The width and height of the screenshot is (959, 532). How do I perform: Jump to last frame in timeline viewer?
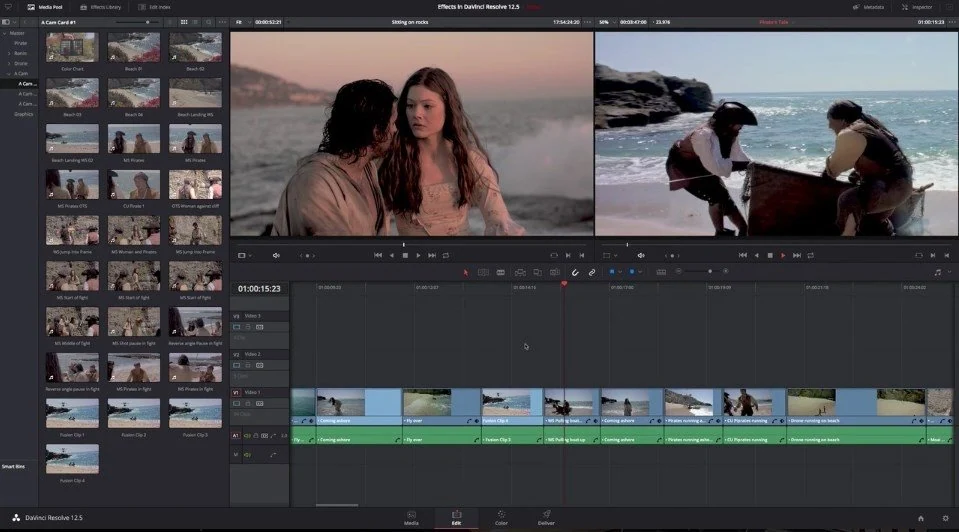(x=796, y=256)
